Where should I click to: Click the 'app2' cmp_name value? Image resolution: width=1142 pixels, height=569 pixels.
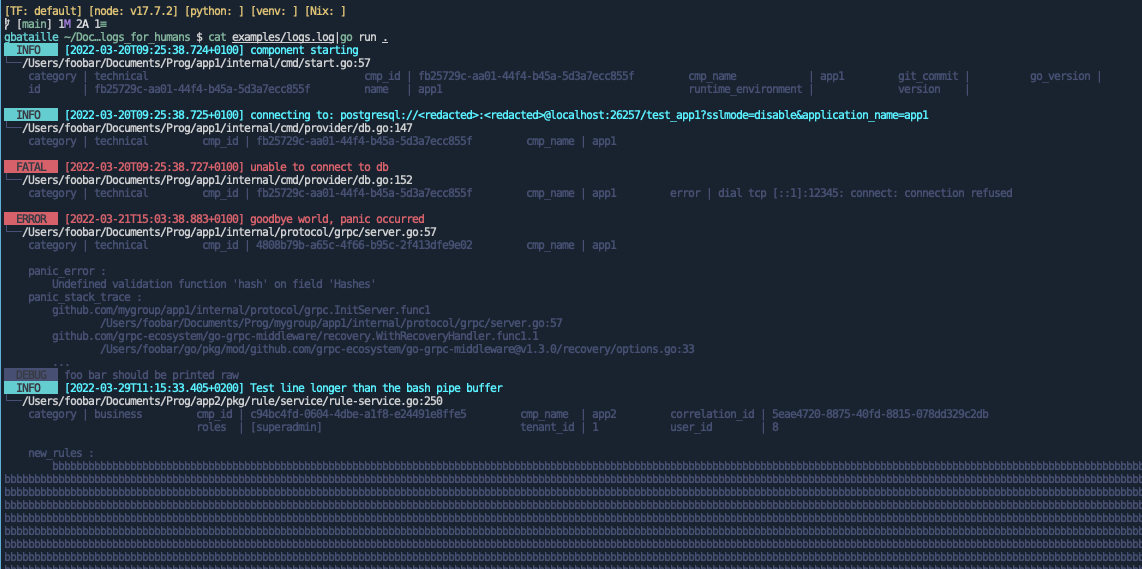click(x=604, y=414)
